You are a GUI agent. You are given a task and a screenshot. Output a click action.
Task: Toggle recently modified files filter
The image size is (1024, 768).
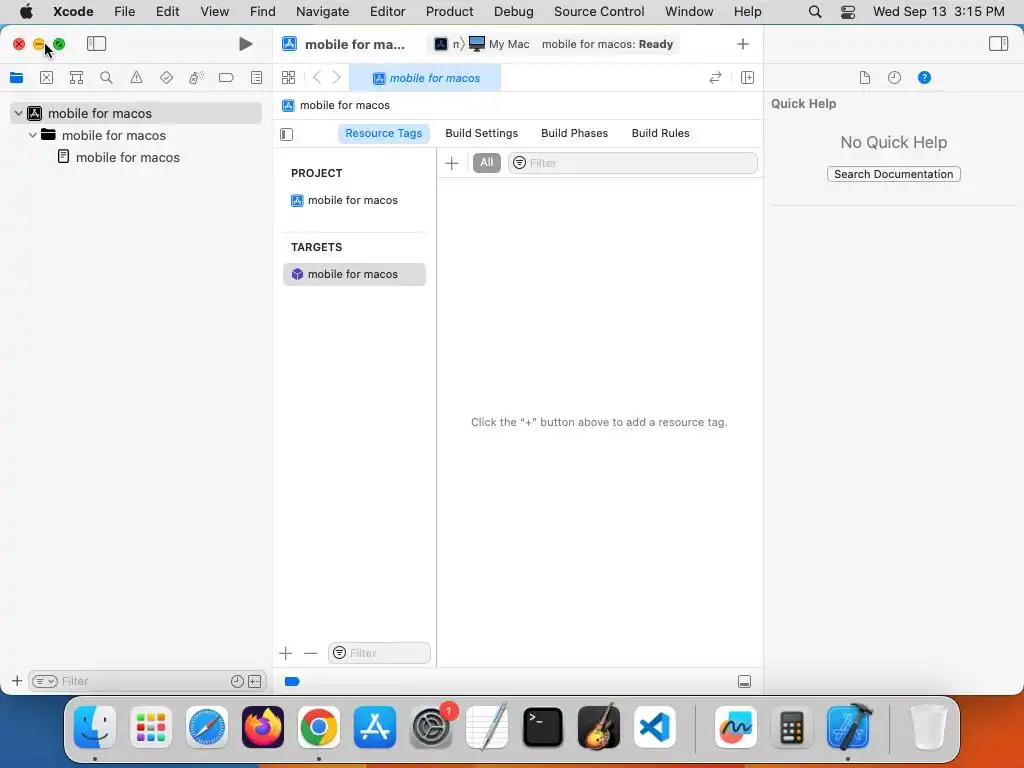pyautogui.click(x=237, y=681)
